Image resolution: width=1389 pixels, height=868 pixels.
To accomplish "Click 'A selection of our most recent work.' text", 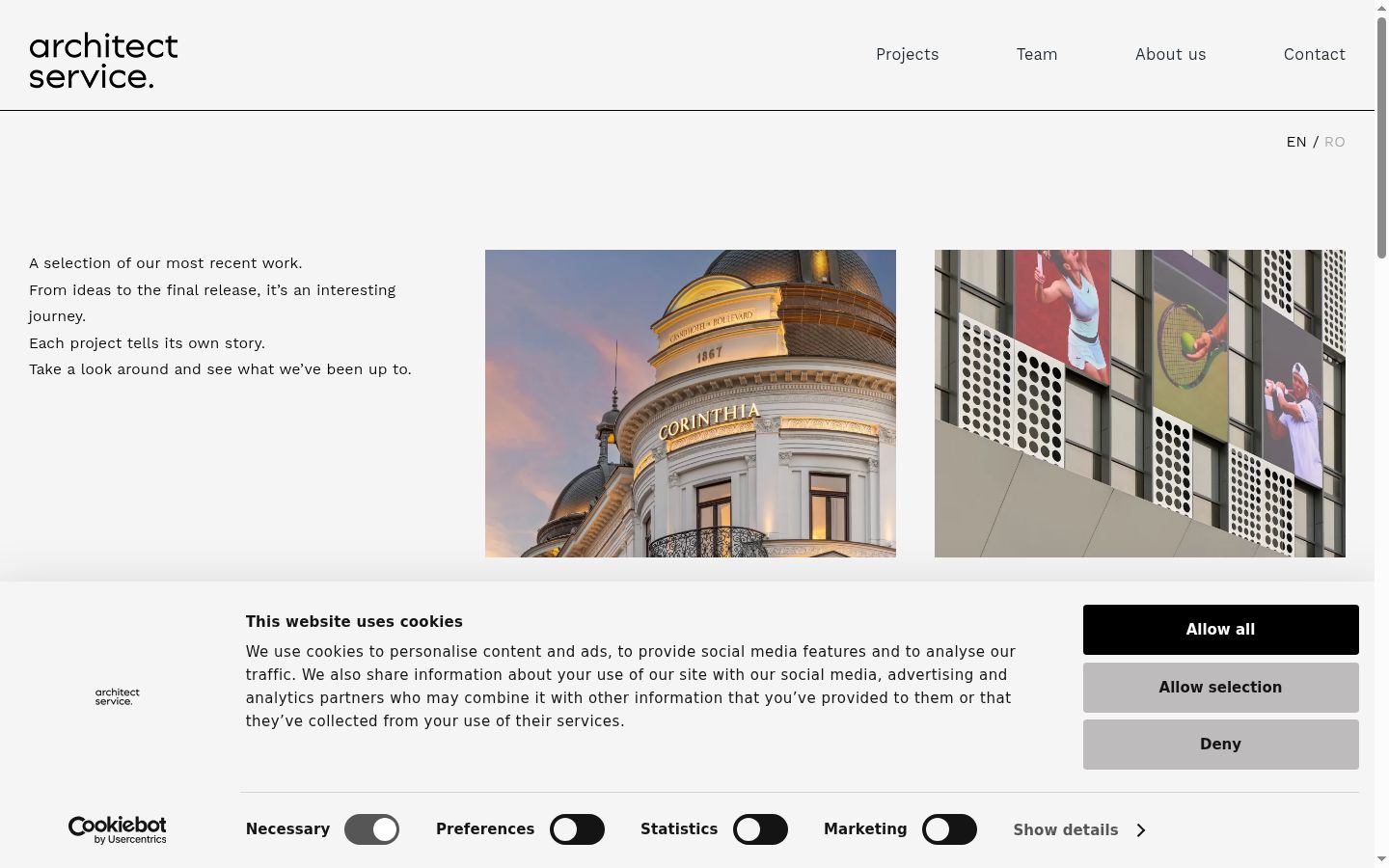I will click(x=166, y=263).
